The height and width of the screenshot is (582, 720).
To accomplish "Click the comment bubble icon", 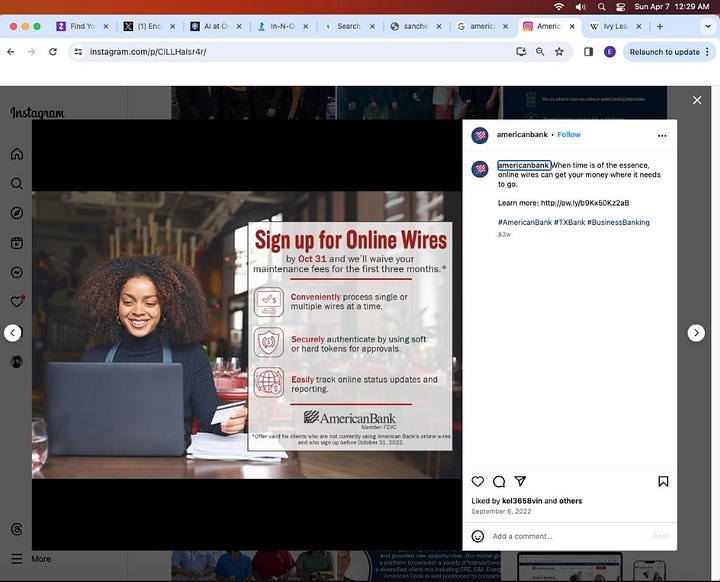I will tap(499, 481).
